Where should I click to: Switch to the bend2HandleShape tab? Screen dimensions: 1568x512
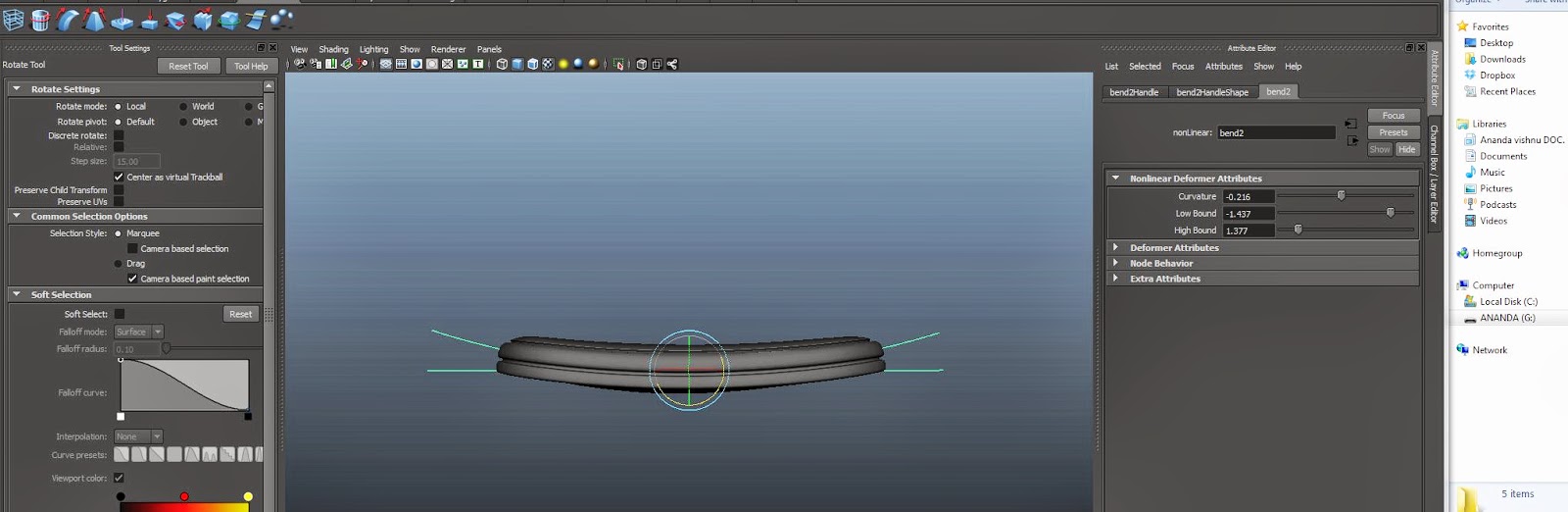point(1212,92)
